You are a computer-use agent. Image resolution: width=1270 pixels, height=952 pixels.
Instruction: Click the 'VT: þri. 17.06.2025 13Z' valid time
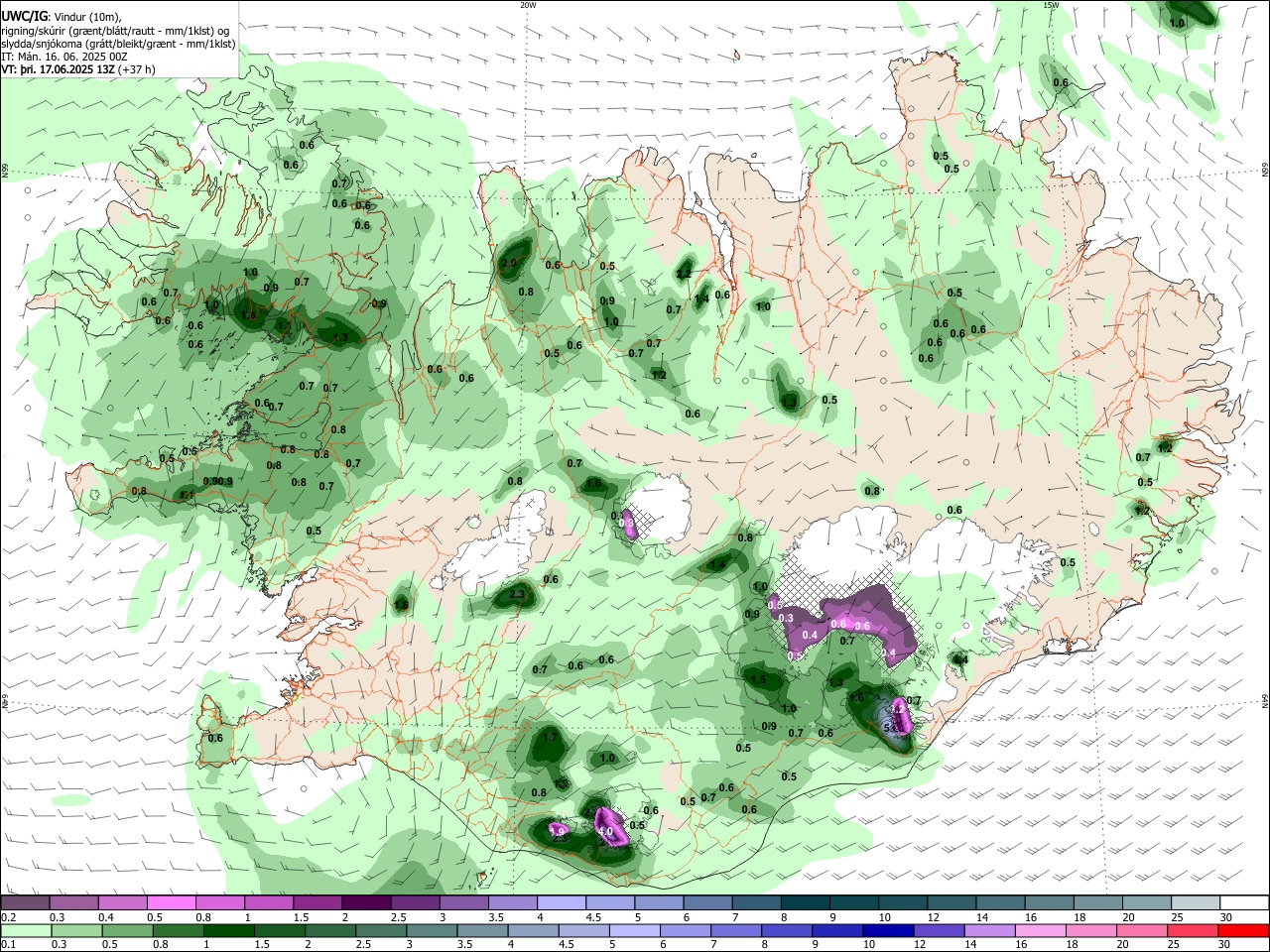[x=58, y=69]
